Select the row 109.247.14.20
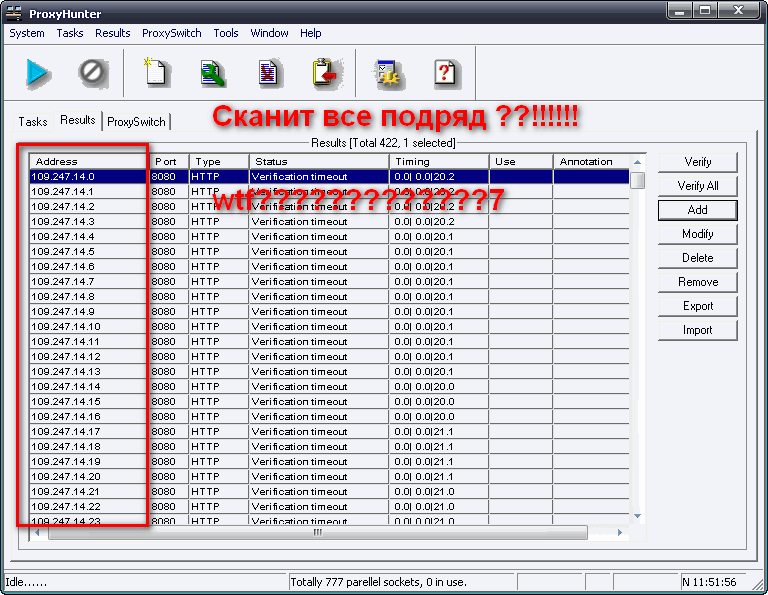The height and width of the screenshot is (595, 768). tap(330, 476)
